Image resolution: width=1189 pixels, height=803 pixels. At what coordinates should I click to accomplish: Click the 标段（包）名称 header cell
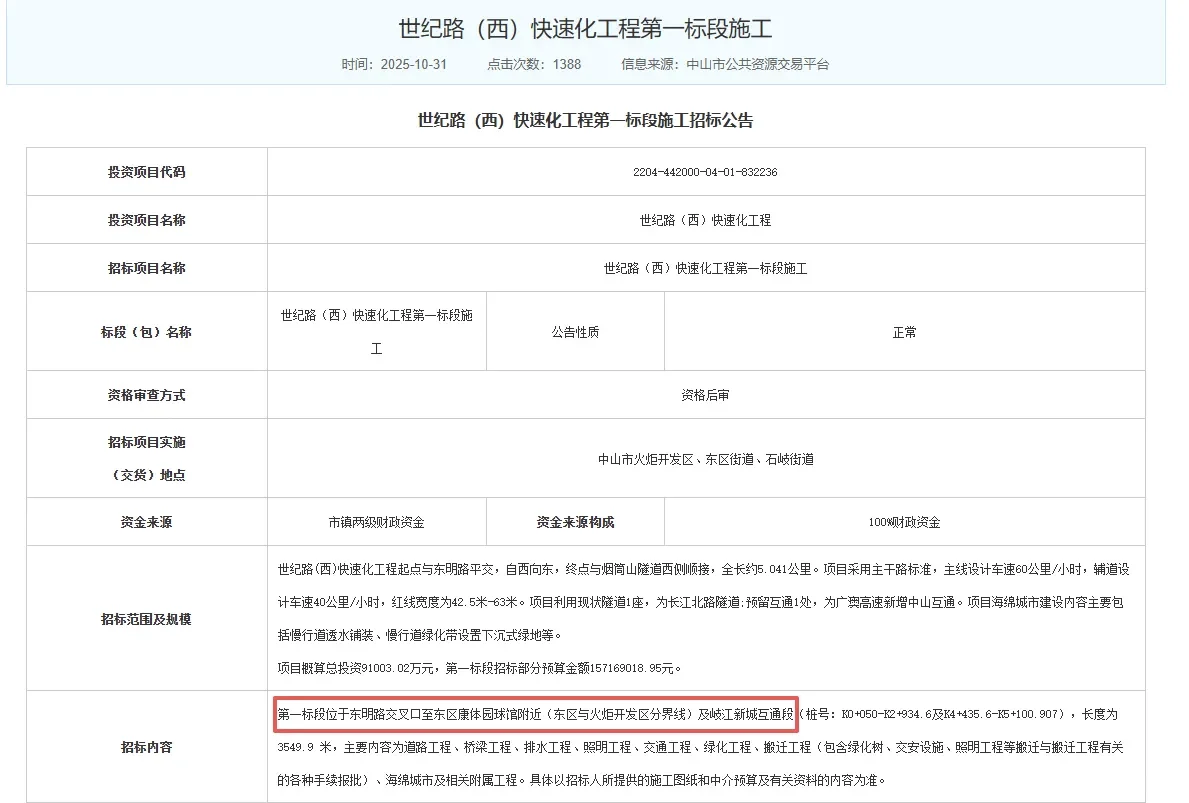[x=146, y=330]
